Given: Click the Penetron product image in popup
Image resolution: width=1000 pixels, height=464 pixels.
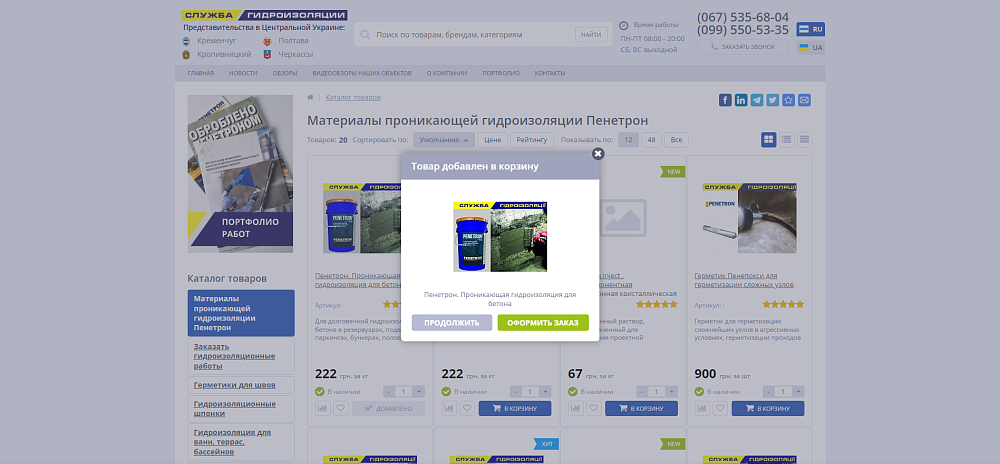Looking at the screenshot, I should point(500,237).
